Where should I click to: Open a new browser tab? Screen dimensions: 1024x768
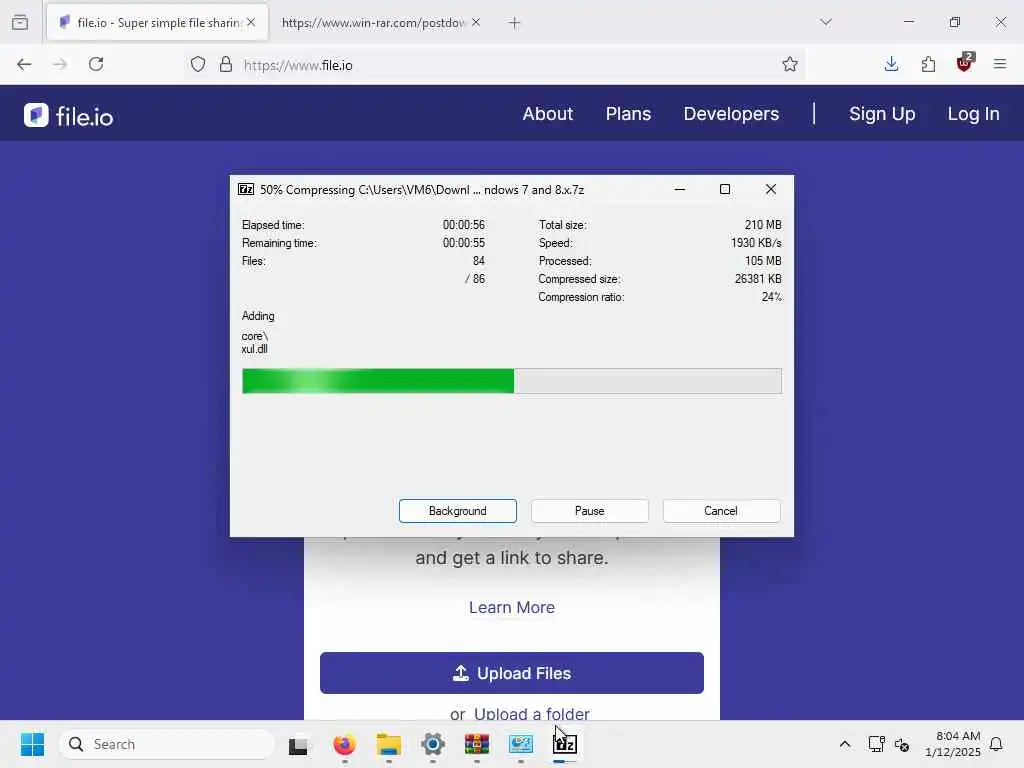pyautogui.click(x=515, y=23)
